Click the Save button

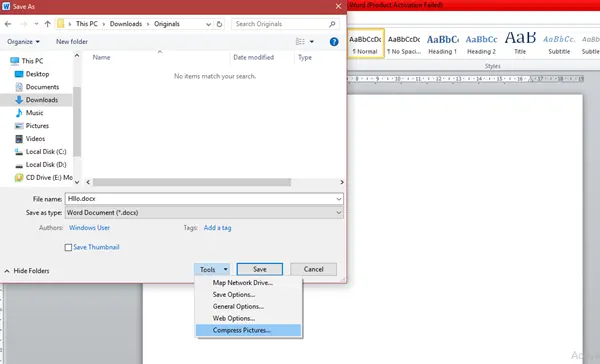pos(260,269)
